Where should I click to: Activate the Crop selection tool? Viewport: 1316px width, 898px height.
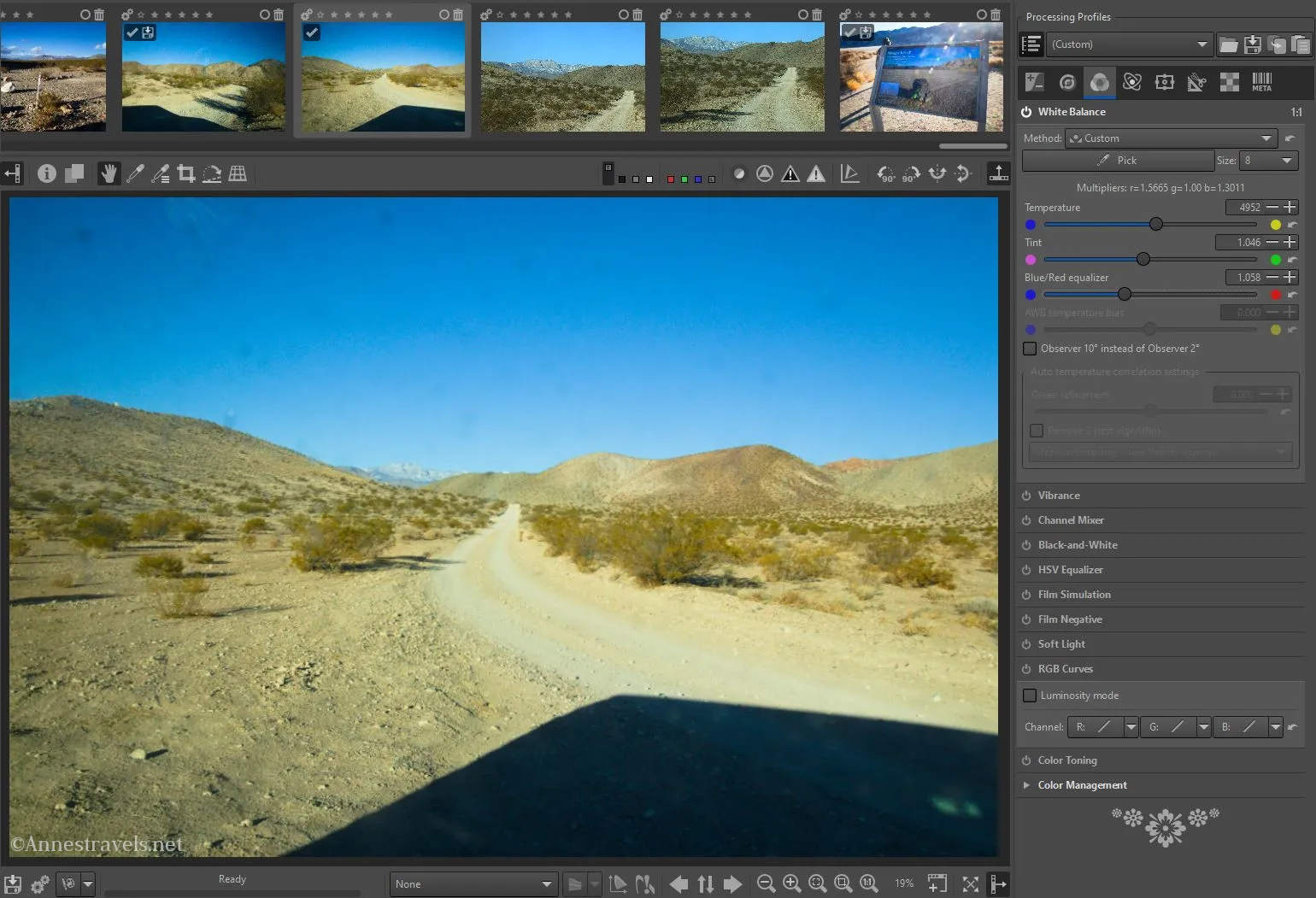pos(186,174)
